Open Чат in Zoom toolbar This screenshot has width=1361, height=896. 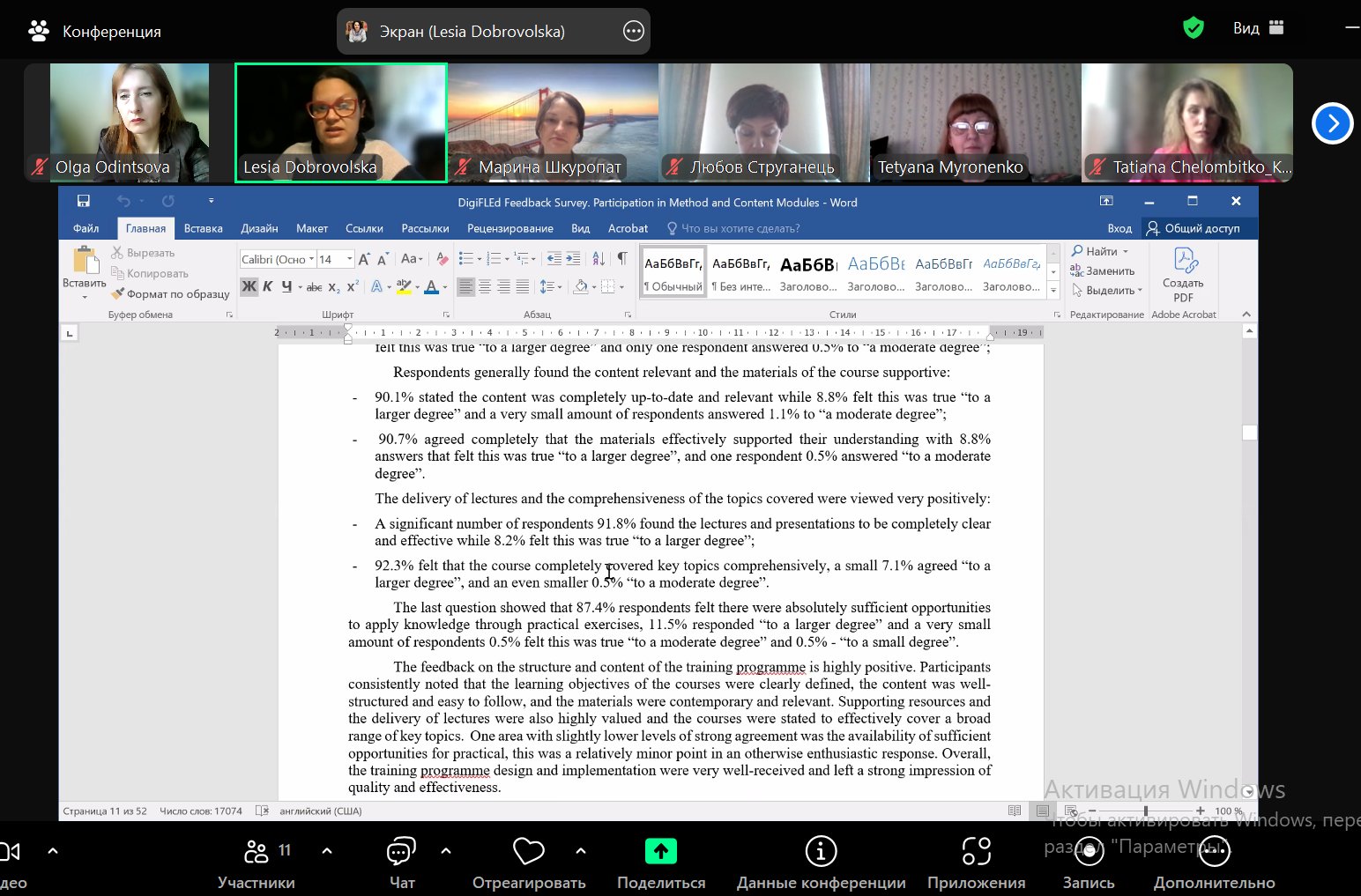pos(402,863)
